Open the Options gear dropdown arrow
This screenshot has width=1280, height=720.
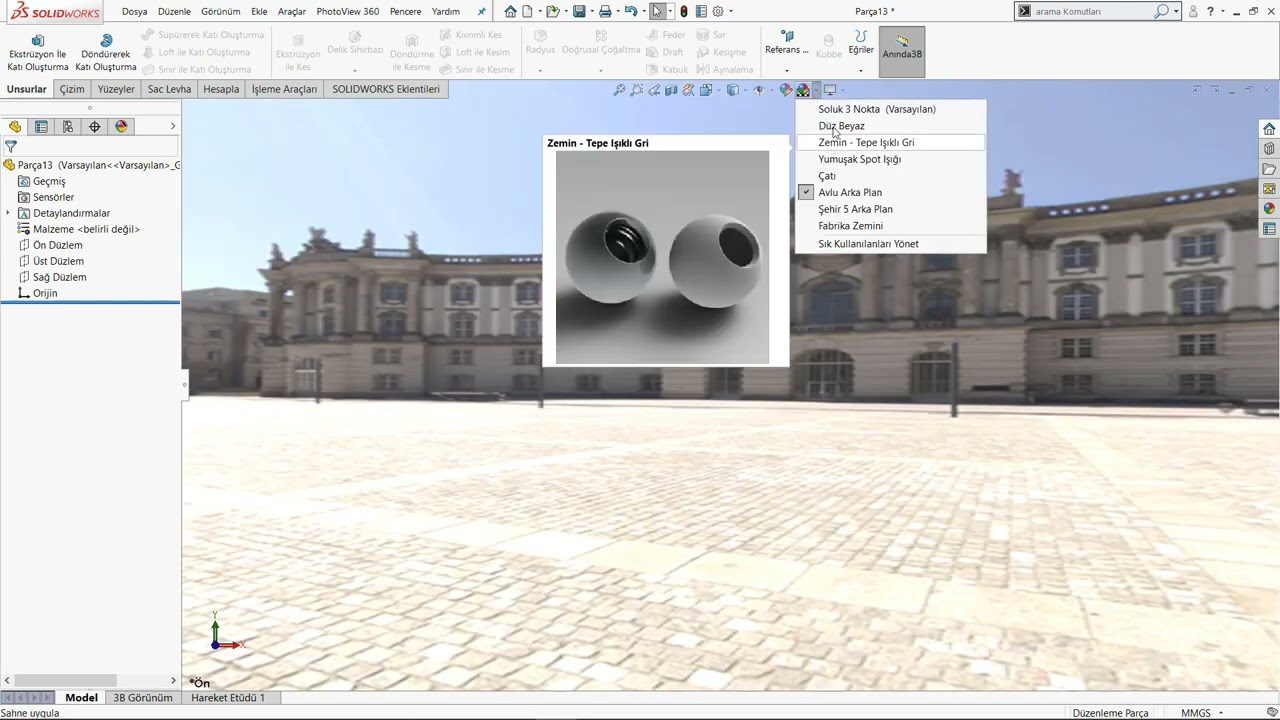[730, 12]
